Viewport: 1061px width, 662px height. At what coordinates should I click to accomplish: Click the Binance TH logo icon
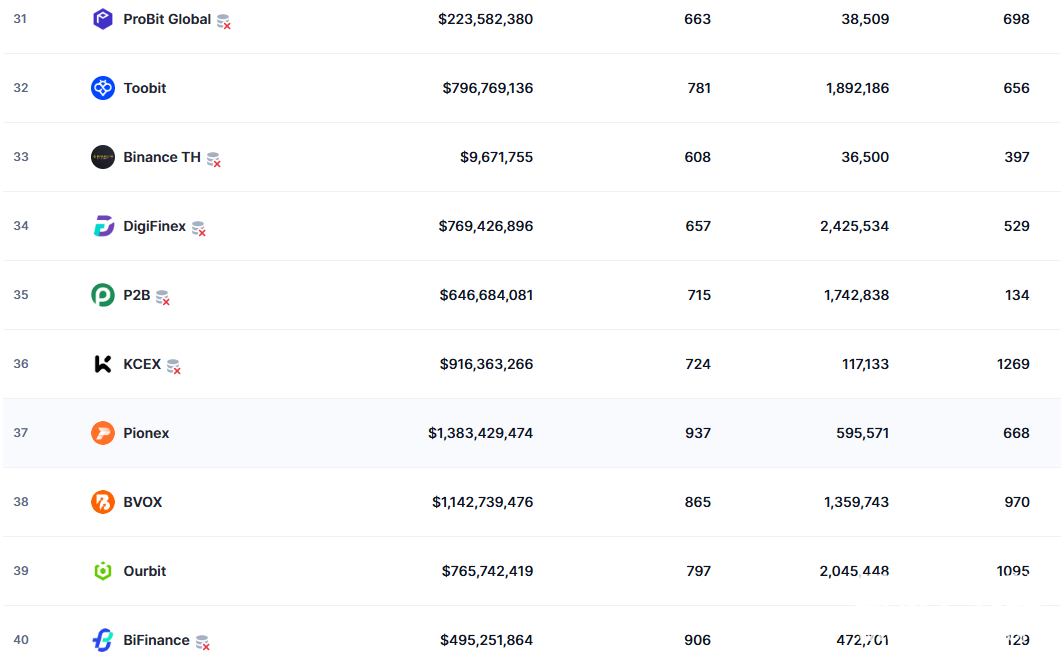103,157
